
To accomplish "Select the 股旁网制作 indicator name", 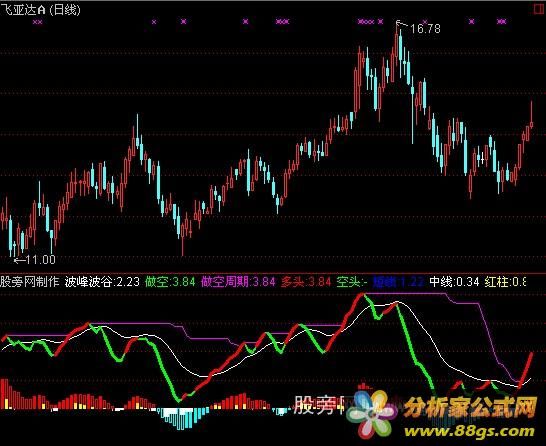I will pos(30,282).
